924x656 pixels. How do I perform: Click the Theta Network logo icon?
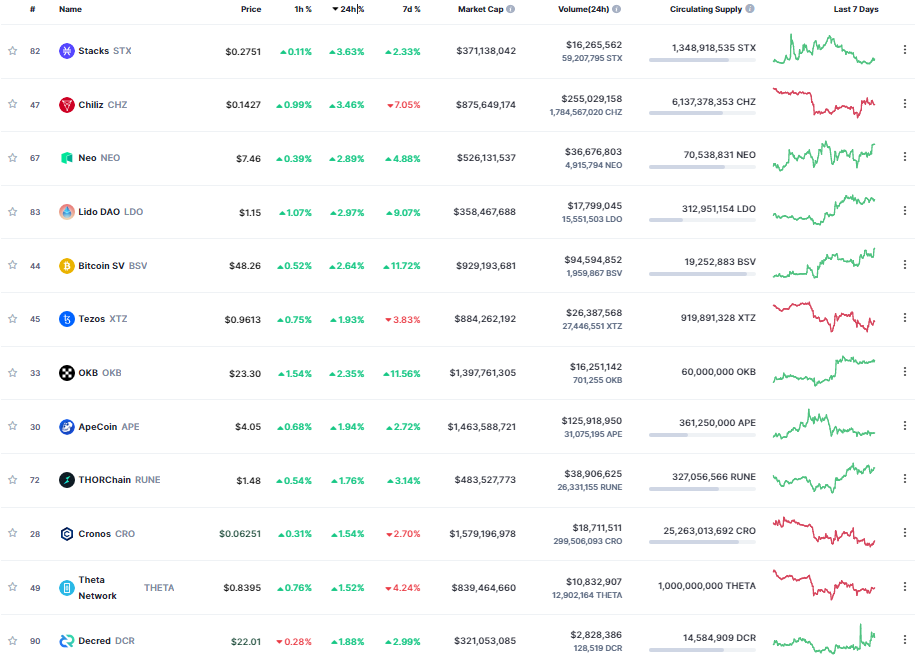coord(67,588)
